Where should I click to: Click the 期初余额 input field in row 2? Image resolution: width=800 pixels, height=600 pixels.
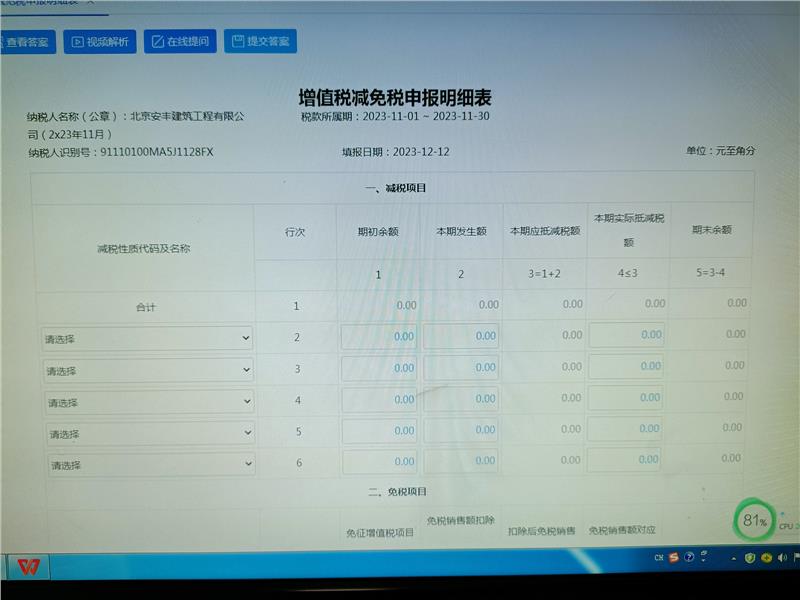(x=379, y=337)
